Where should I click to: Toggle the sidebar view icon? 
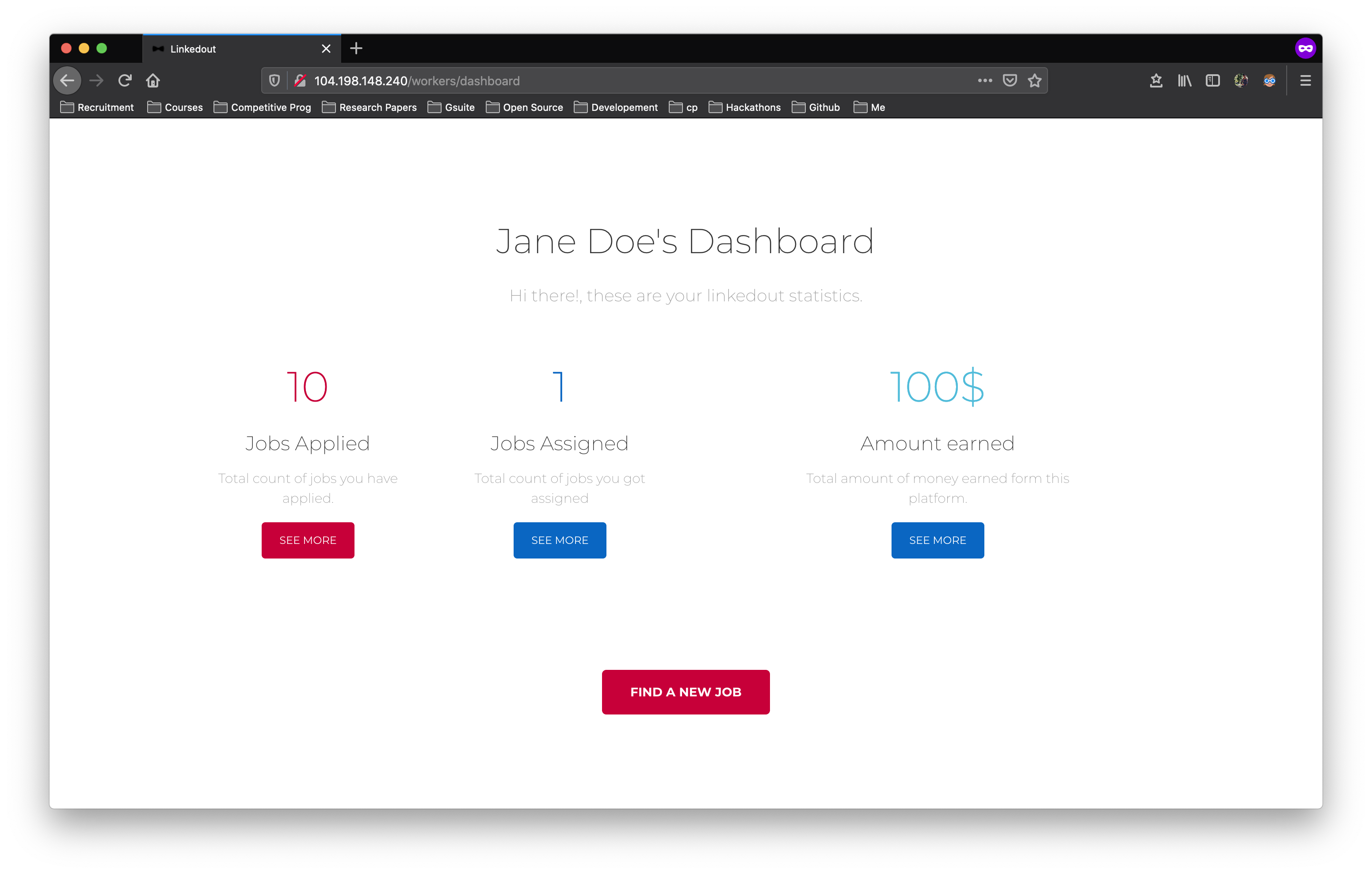(x=1212, y=80)
